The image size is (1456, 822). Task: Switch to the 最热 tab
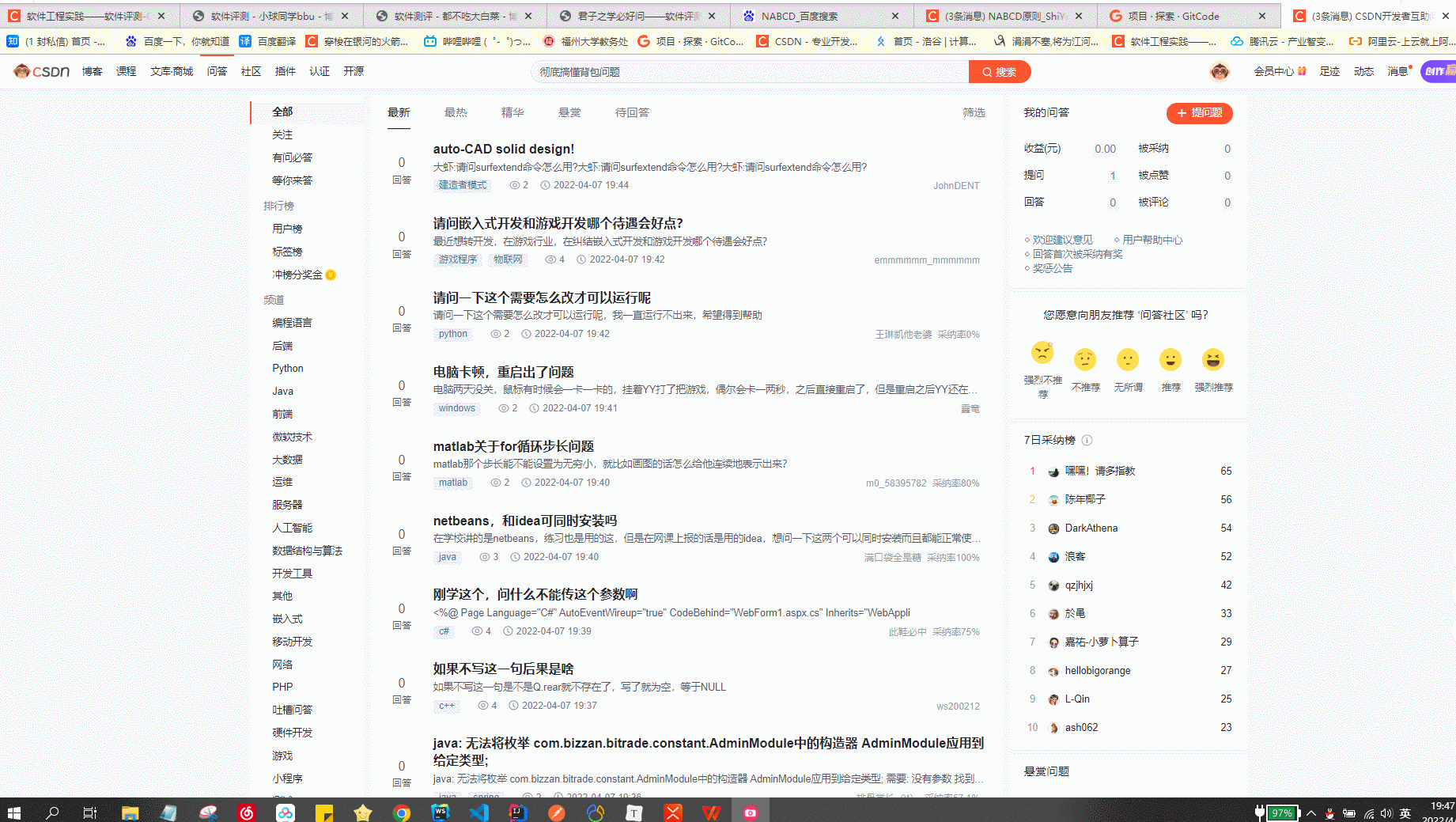tap(456, 112)
